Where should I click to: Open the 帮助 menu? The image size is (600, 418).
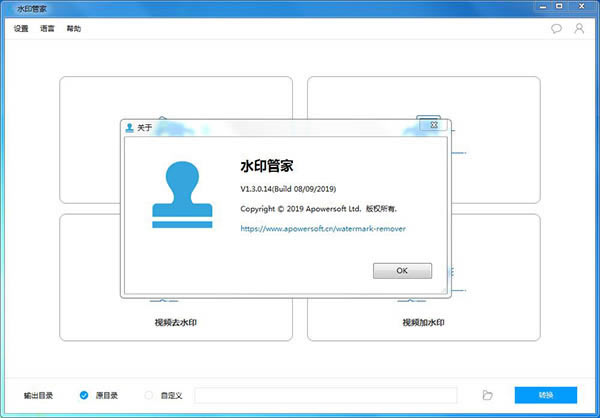(x=74, y=29)
